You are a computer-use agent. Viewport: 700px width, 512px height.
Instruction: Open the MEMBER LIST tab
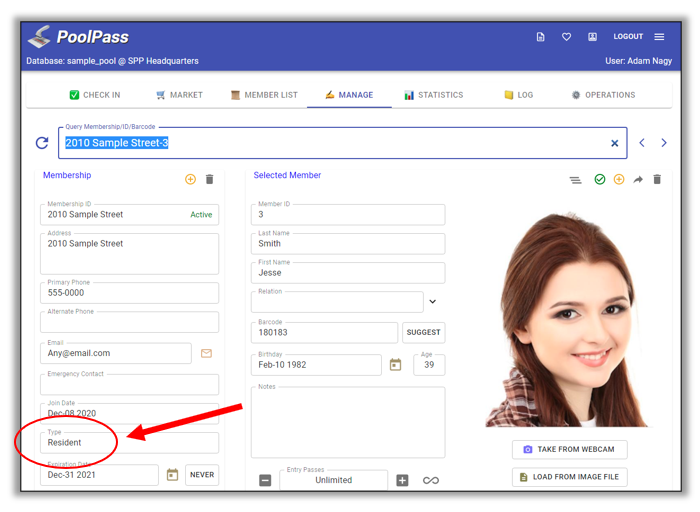coord(264,95)
